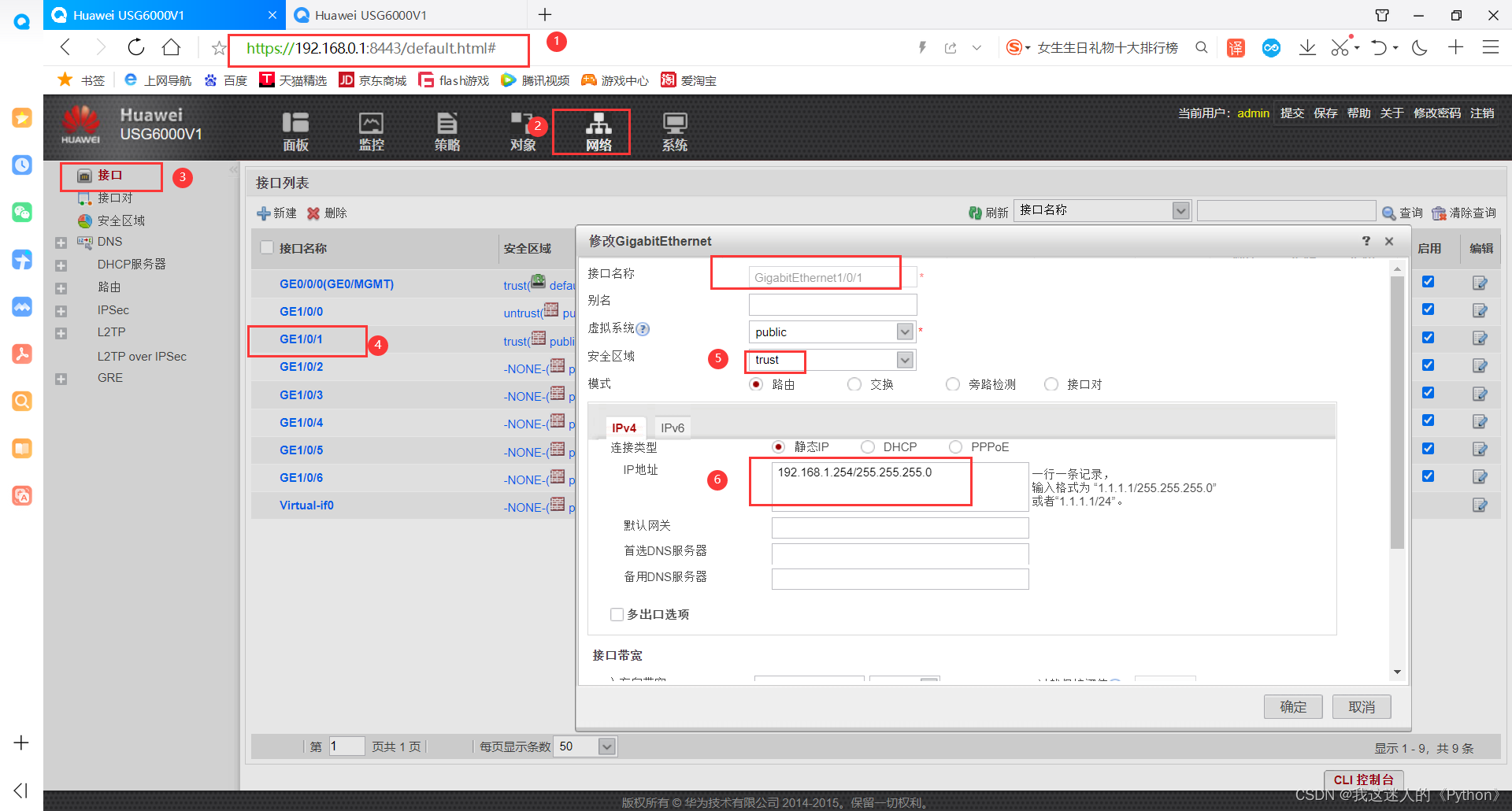Open the 面板 dashboard icon
The image size is (1512, 811).
click(295, 130)
